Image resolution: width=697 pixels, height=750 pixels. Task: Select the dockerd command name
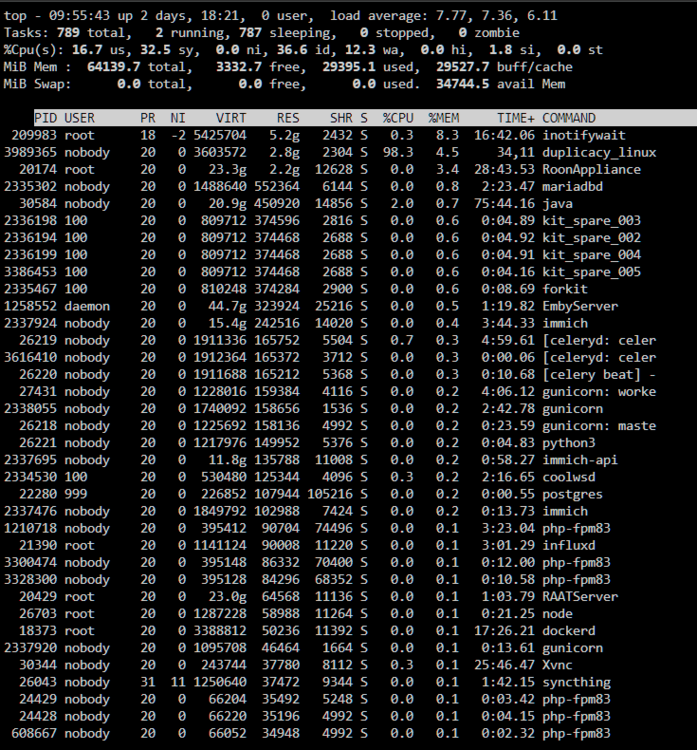click(x=569, y=631)
